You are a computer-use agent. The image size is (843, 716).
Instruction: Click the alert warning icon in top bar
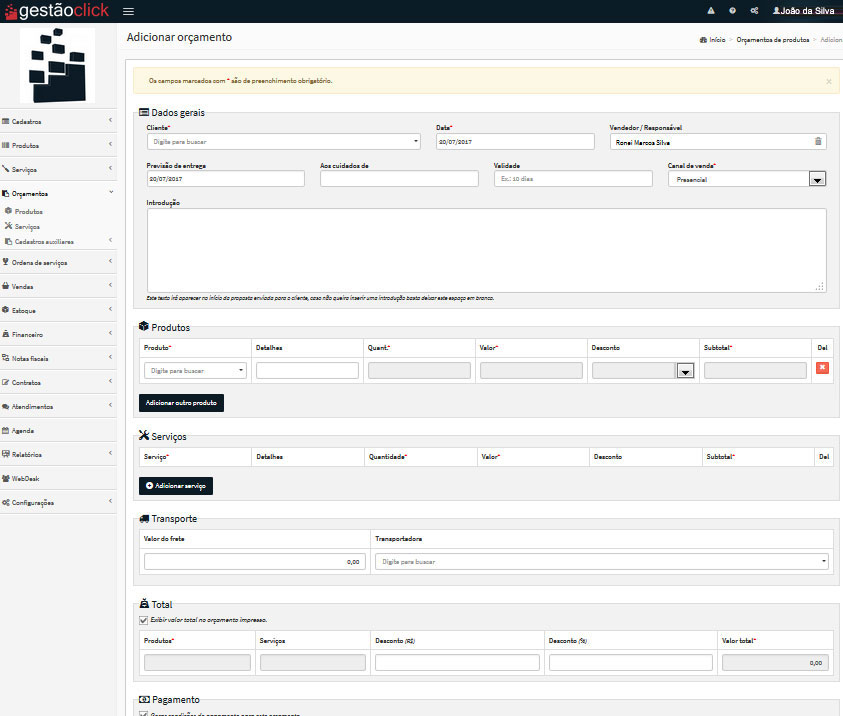tap(711, 11)
